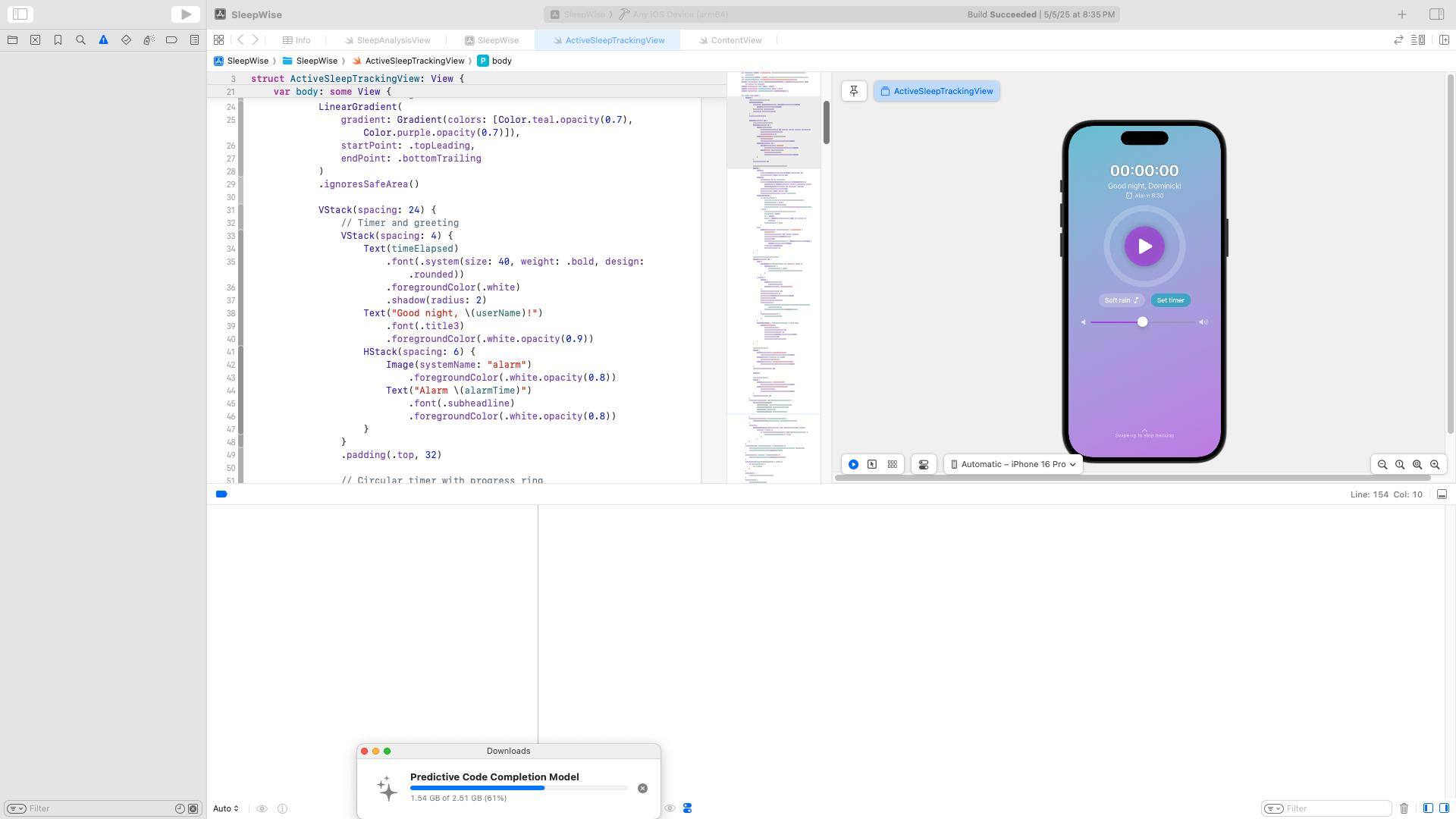Click the volume slider knob in preview
This screenshot has height=819, width=1456.
pos(1142,322)
